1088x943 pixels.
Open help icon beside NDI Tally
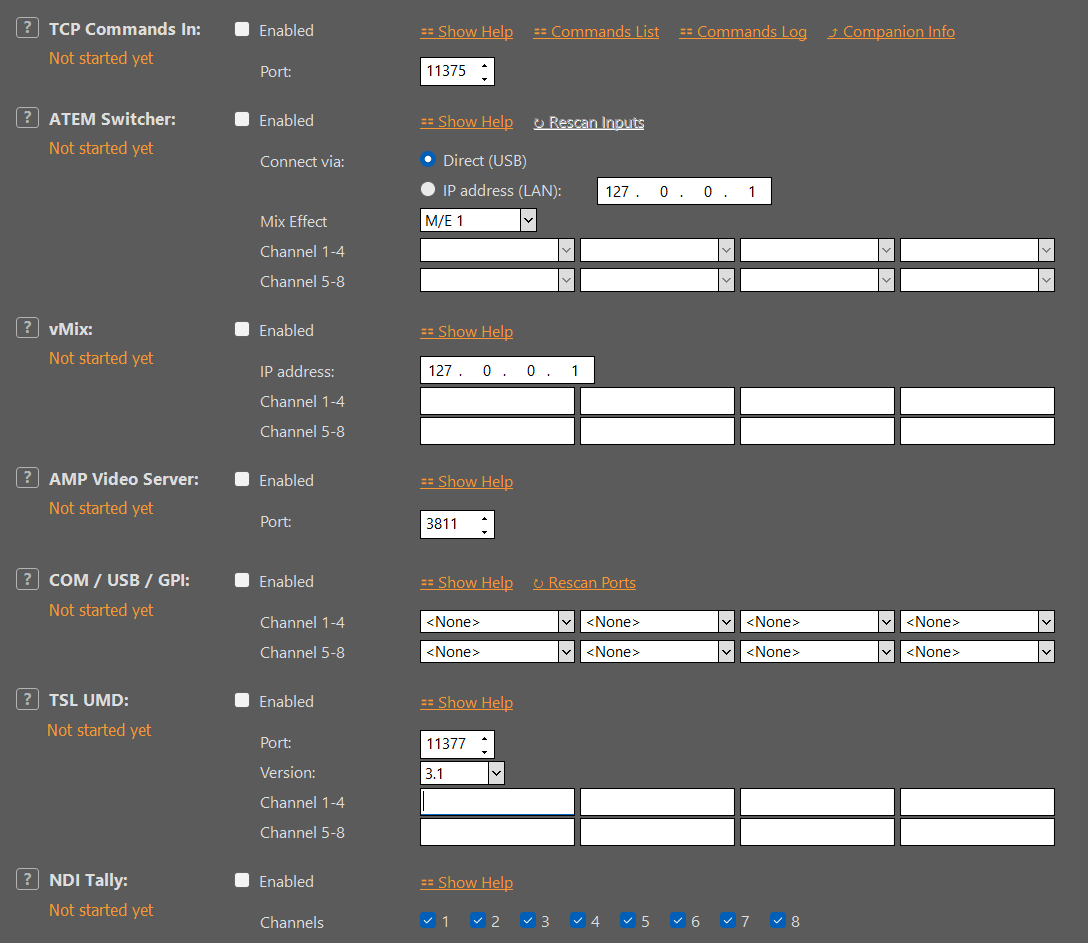coord(27,880)
